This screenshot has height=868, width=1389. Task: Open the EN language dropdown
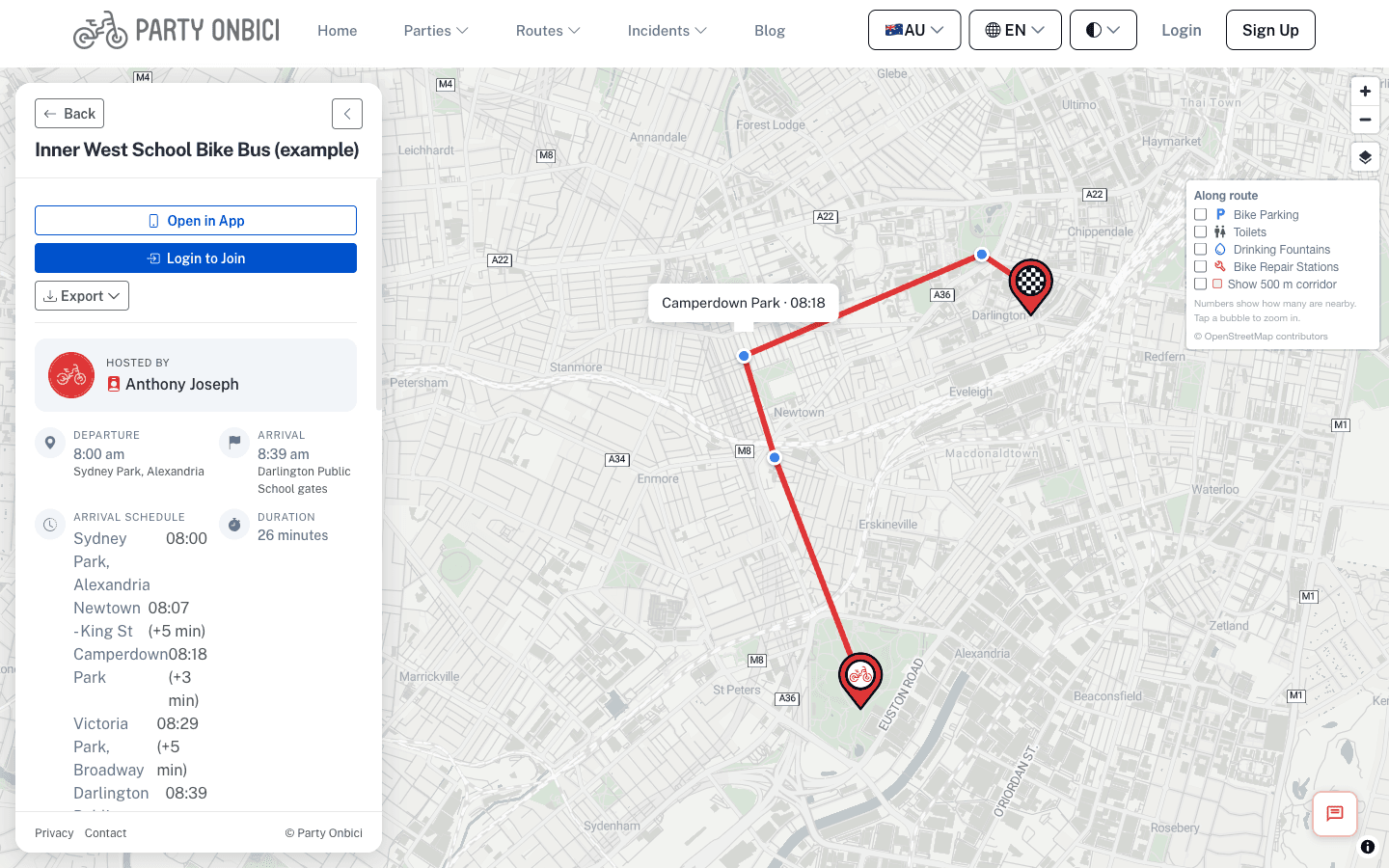[1015, 30]
